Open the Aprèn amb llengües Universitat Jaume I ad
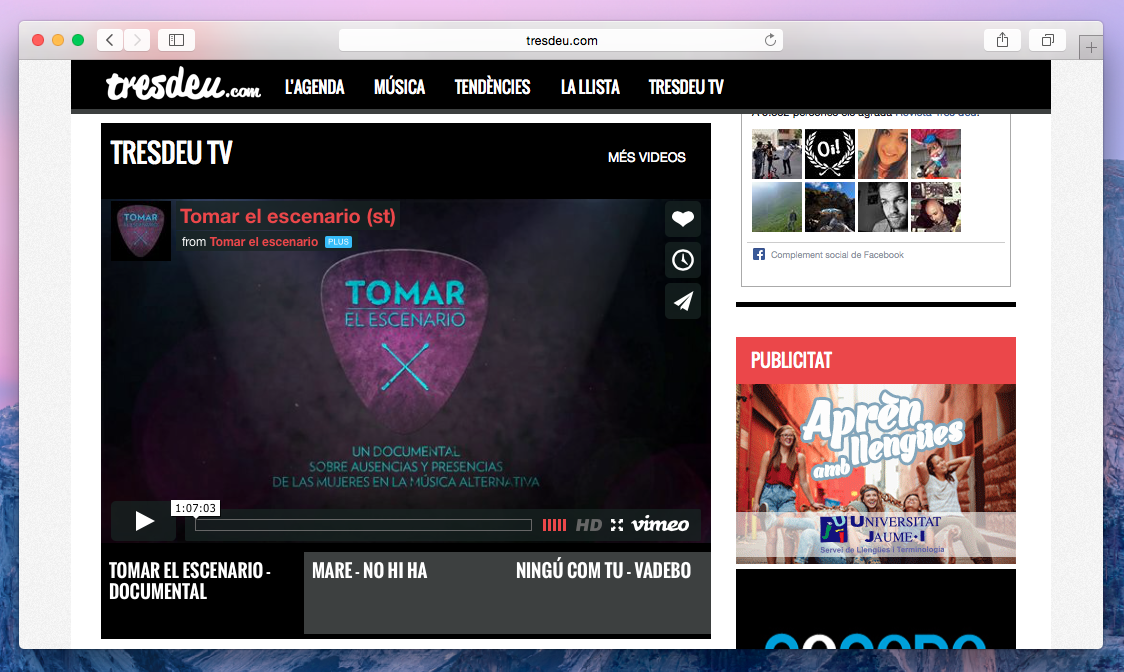The width and height of the screenshot is (1124, 672). click(x=876, y=473)
